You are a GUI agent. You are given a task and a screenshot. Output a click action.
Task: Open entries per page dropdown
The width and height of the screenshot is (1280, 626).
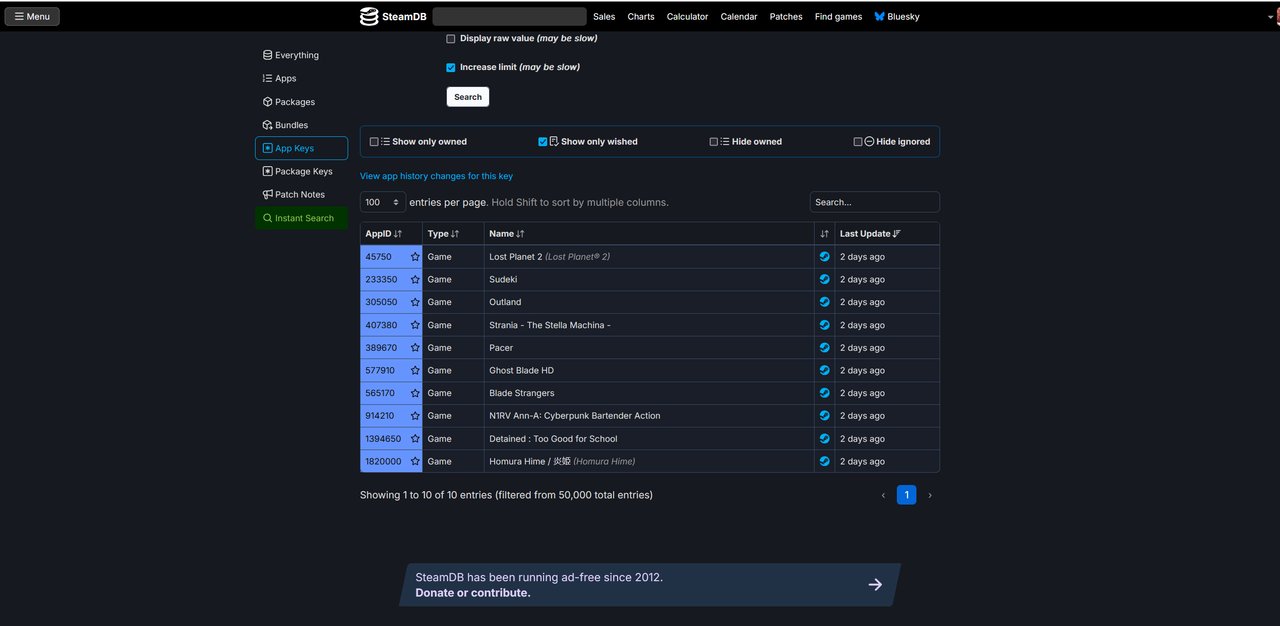coord(383,202)
